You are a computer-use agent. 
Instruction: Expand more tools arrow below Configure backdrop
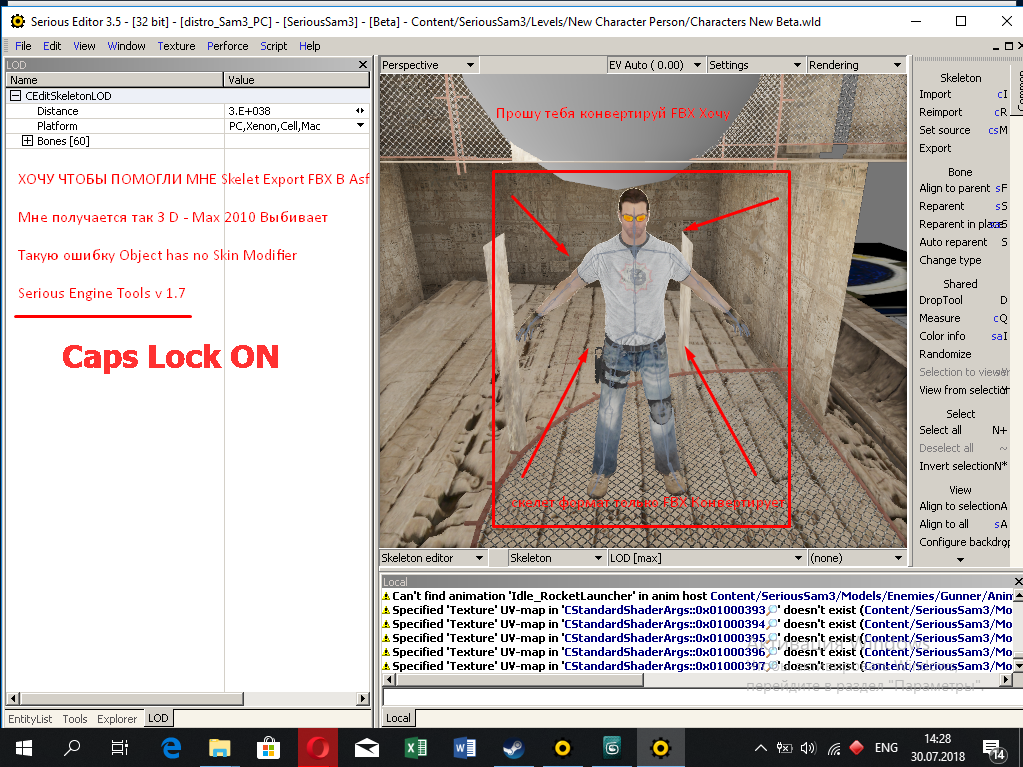click(960, 560)
